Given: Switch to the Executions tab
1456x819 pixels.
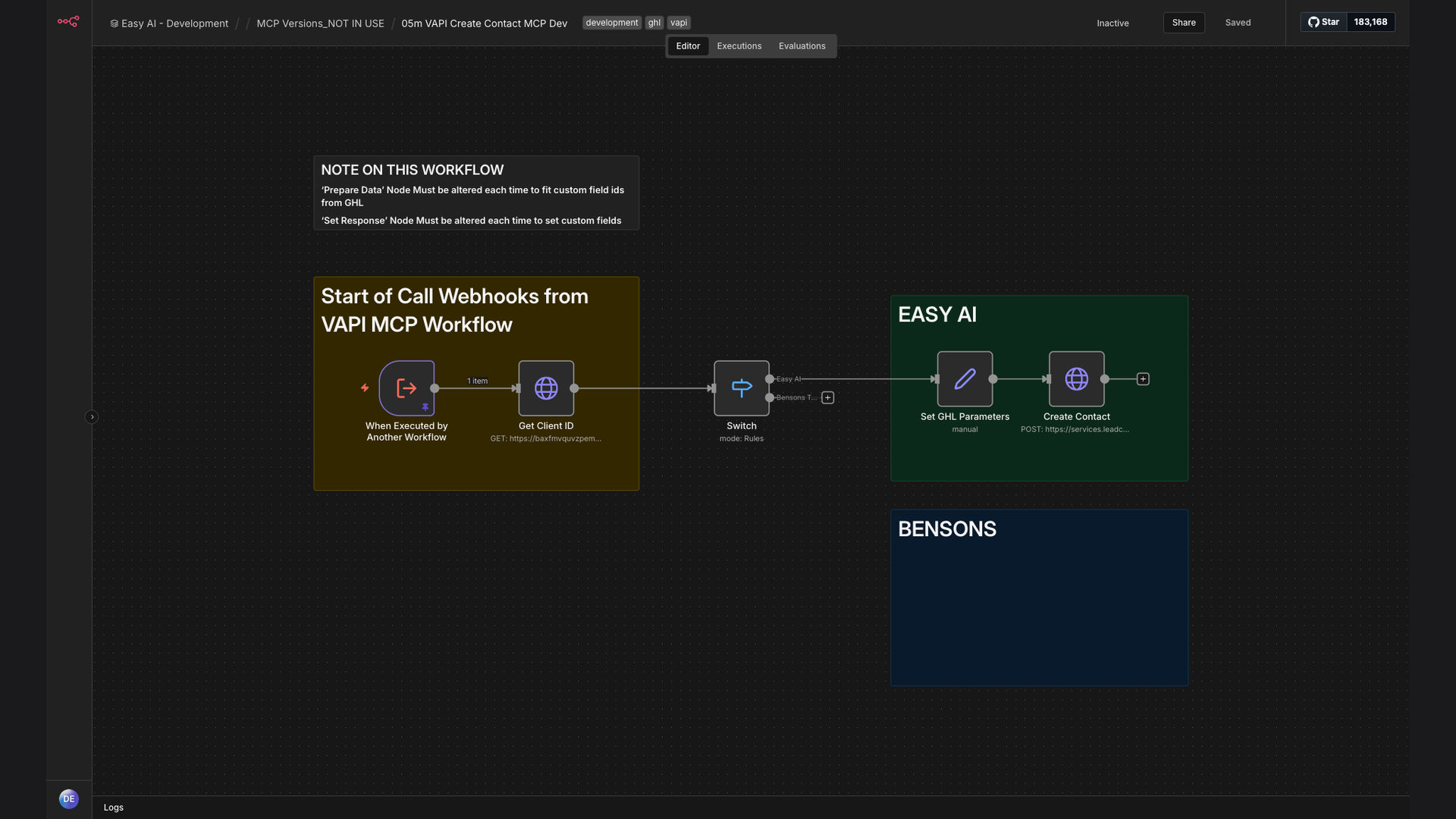Looking at the screenshot, I should pyautogui.click(x=739, y=46).
